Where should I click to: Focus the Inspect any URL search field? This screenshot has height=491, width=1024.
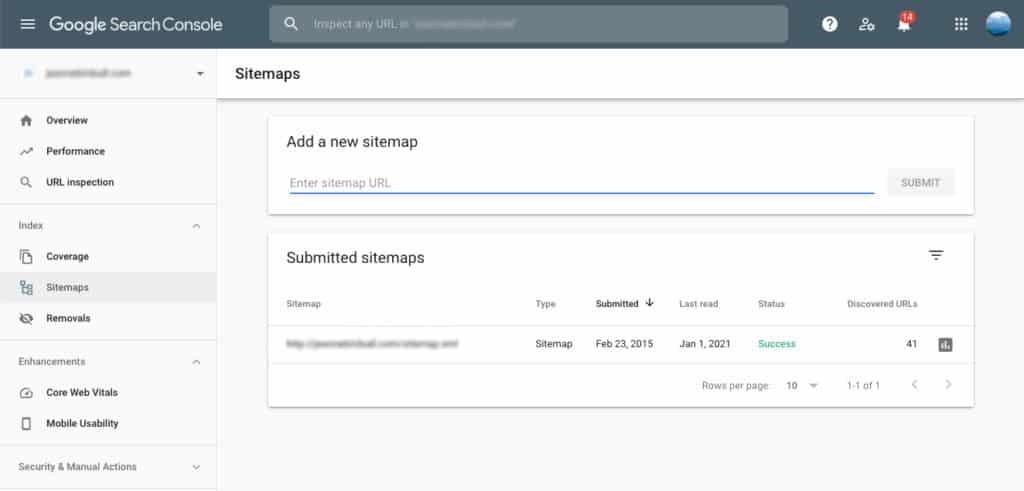[528, 24]
